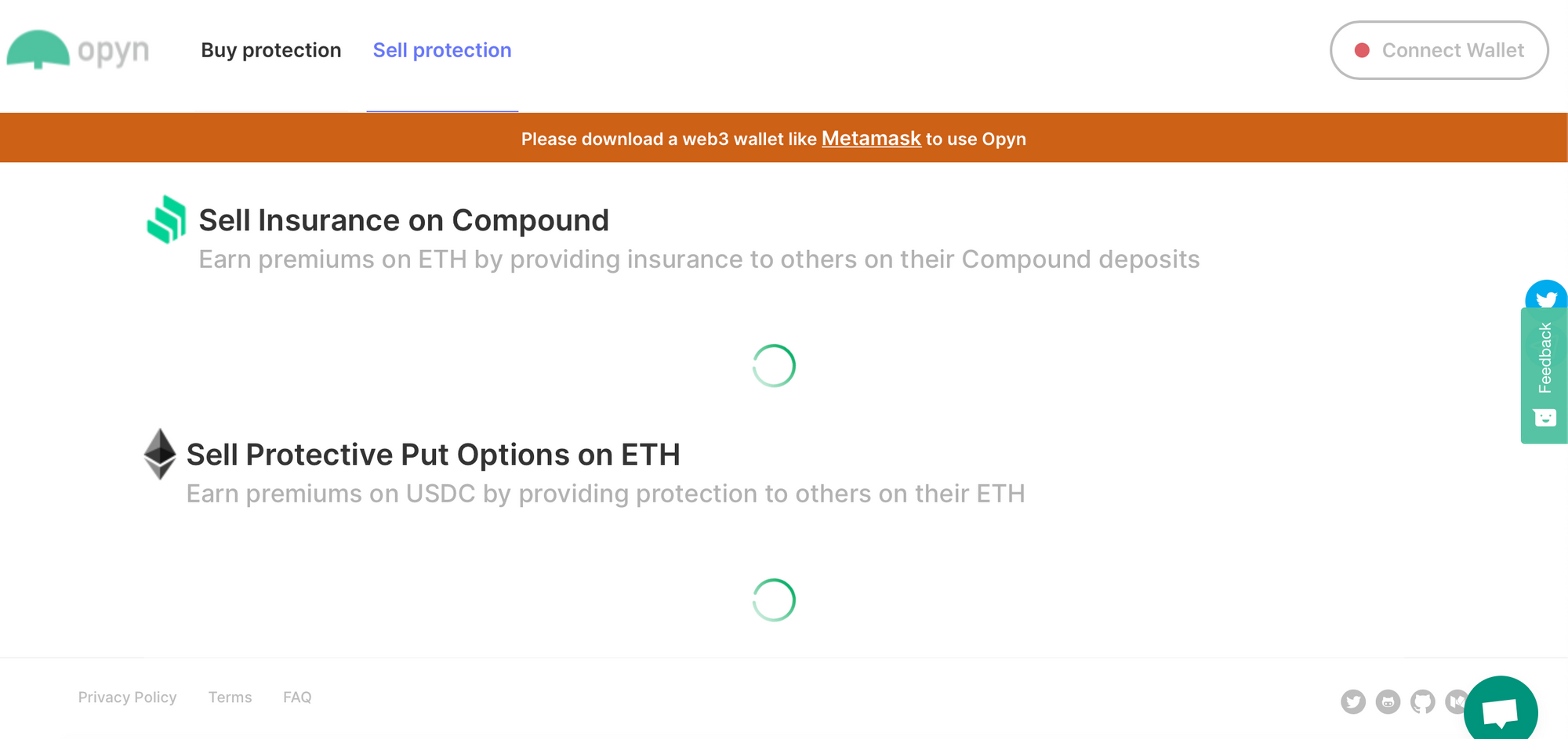Open the Privacy Policy footer link
1568x739 pixels.
coord(127,697)
